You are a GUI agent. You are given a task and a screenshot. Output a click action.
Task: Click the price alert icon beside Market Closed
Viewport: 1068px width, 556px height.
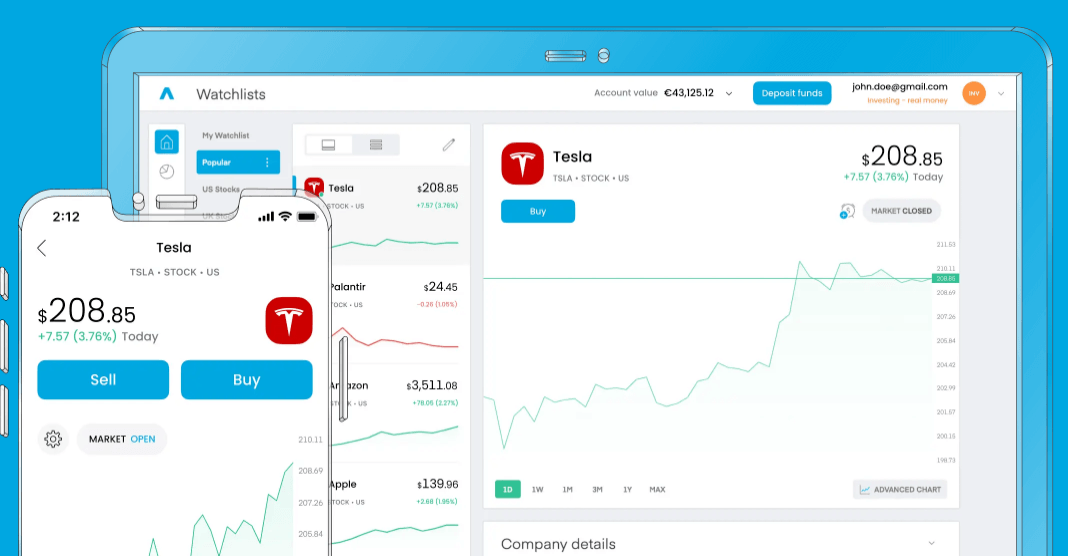[847, 211]
